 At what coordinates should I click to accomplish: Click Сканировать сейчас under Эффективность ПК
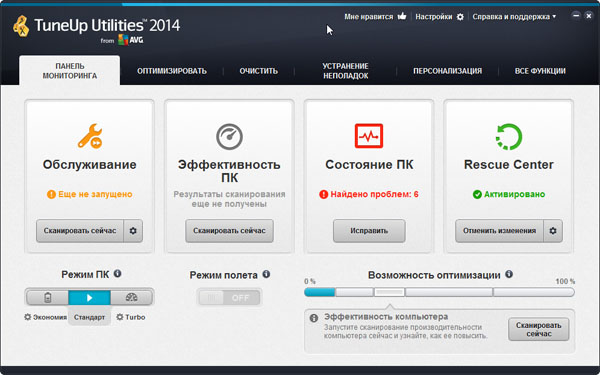tap(229, 231)
